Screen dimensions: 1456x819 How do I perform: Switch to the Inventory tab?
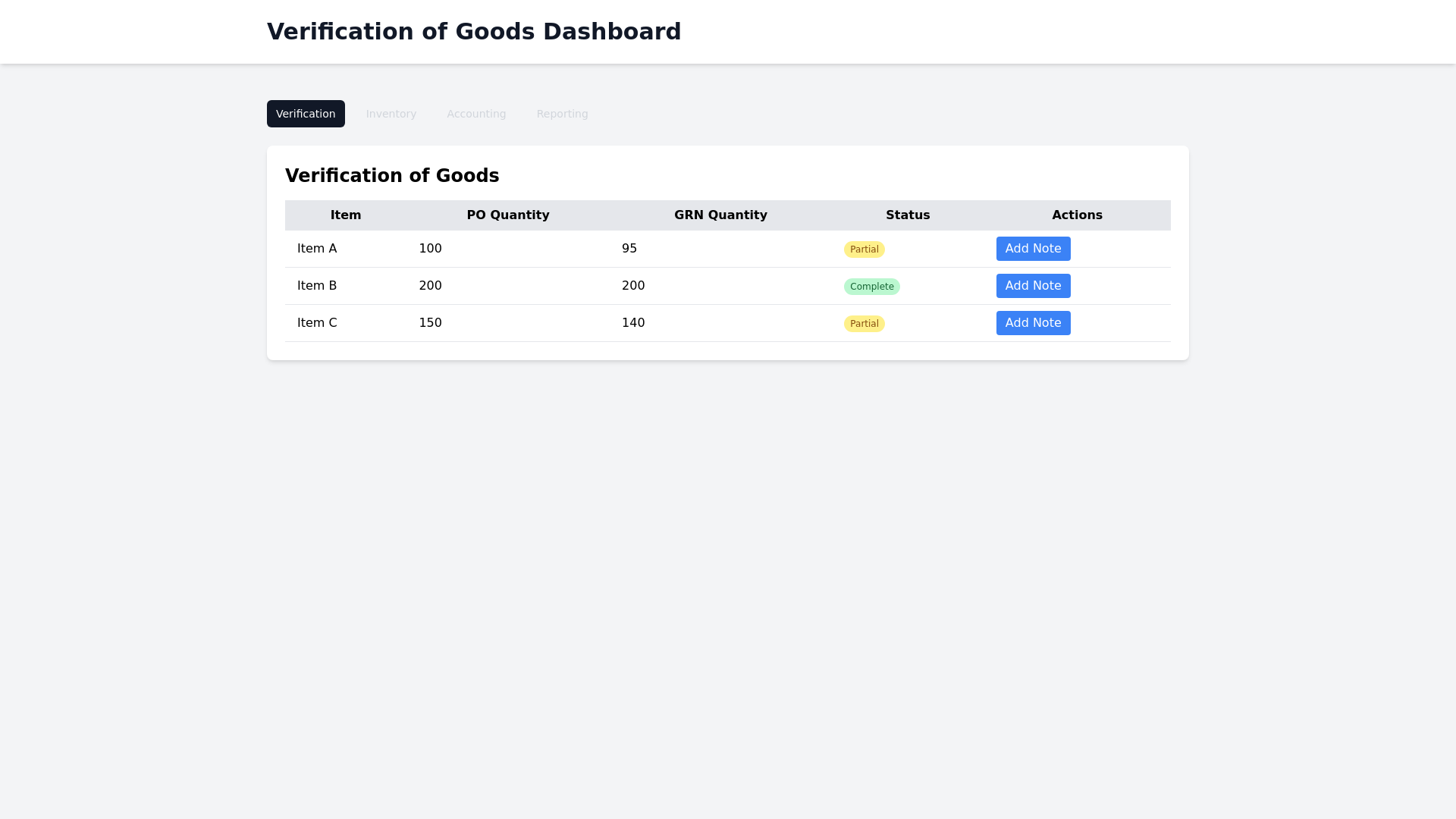click(391, 114)
